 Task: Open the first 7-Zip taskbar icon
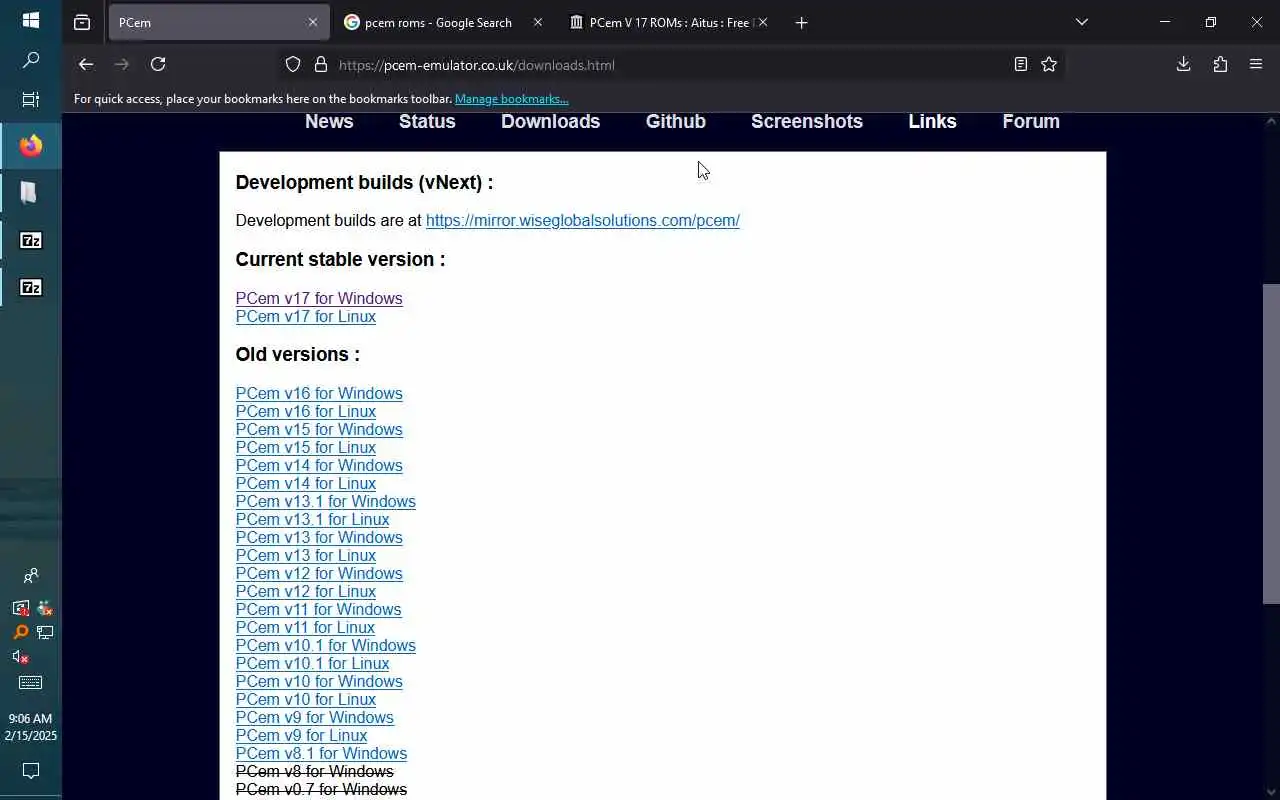coord(31,240)
